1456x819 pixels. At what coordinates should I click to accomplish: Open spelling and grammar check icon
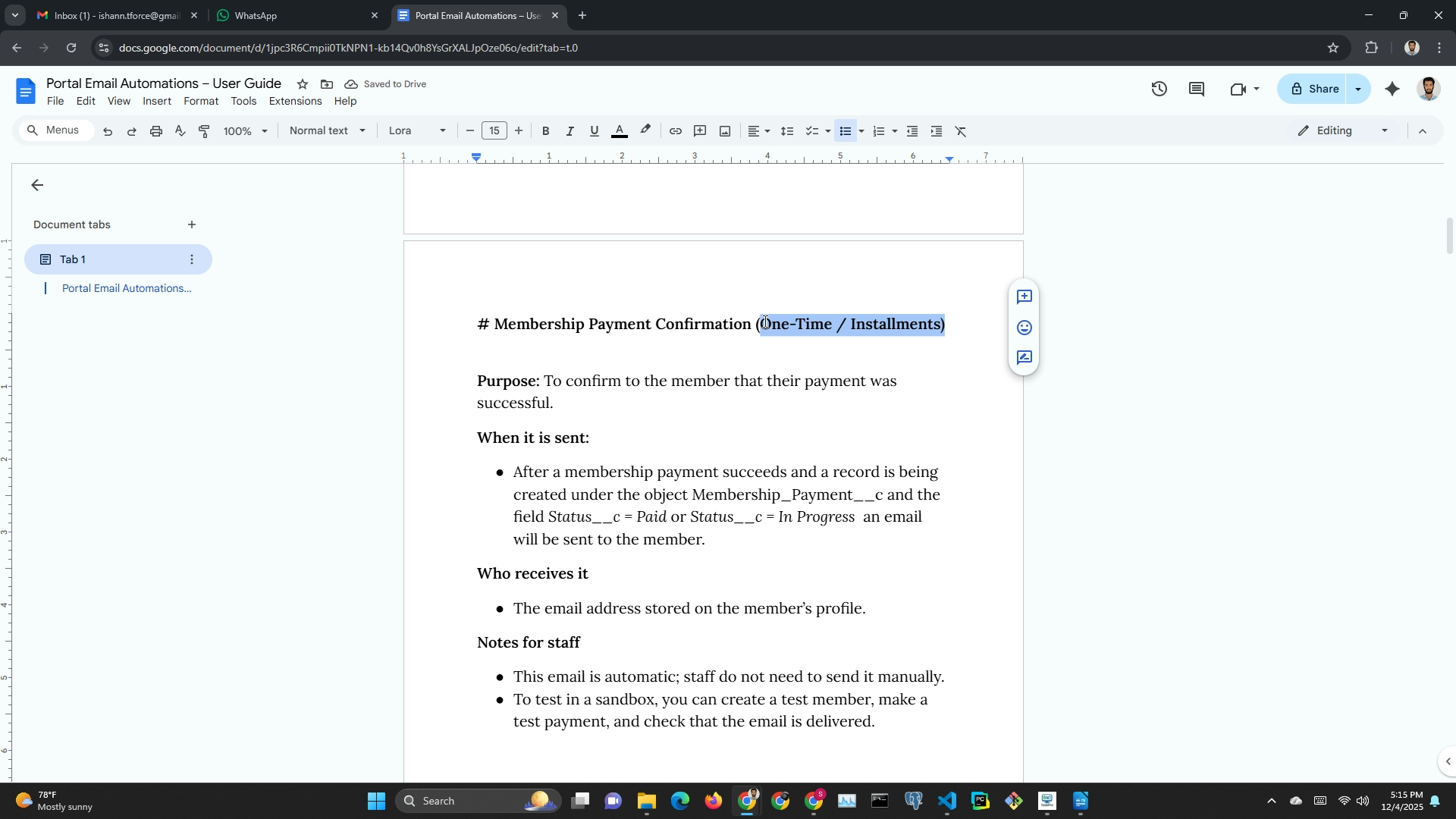click(180, 131)
